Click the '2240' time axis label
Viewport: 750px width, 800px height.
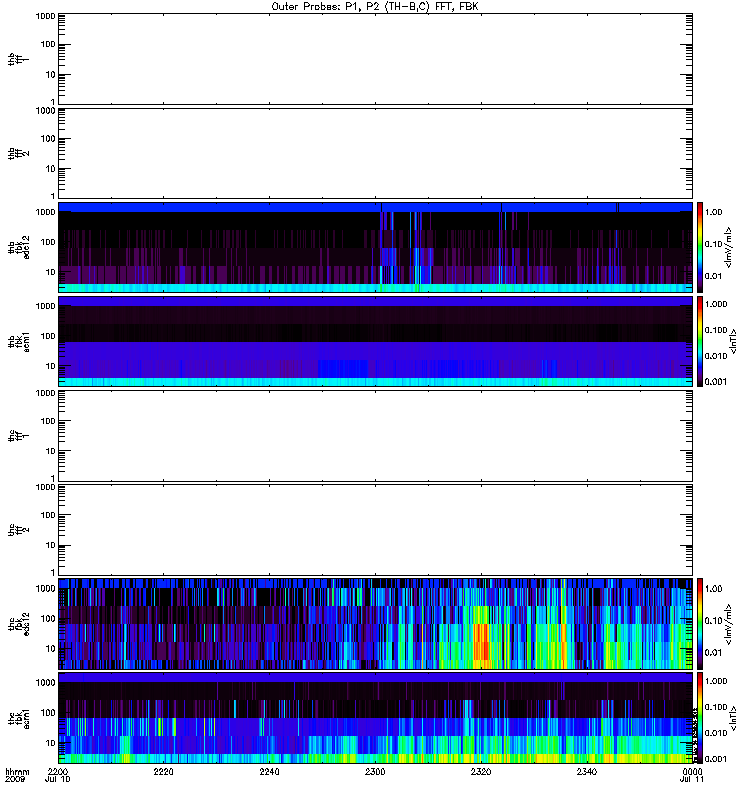pos(269,771)
